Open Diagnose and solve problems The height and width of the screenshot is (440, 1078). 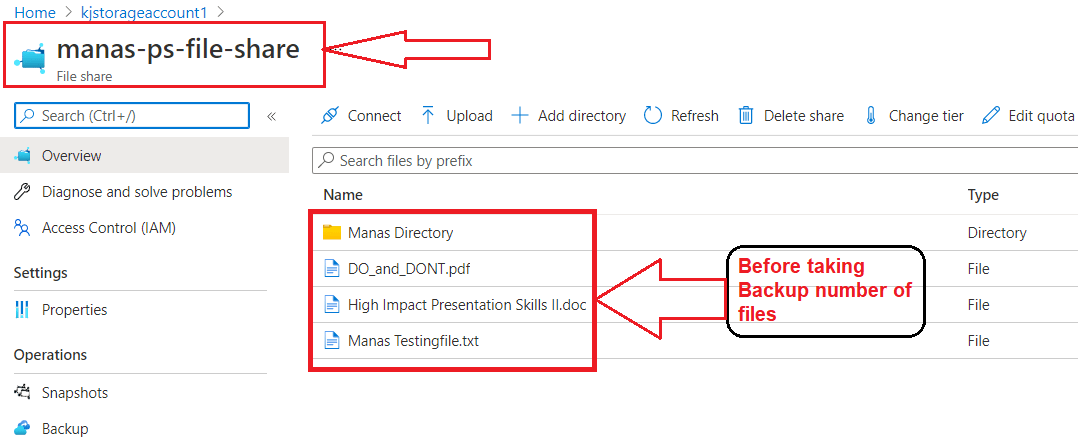coord(137,191)
